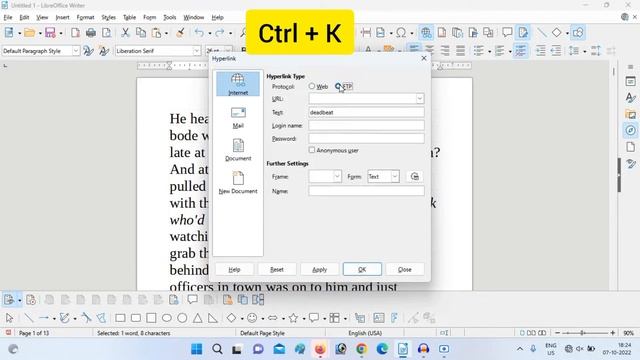
Task: Click the Special Character omega icon
Action: (x=401, y=33)
